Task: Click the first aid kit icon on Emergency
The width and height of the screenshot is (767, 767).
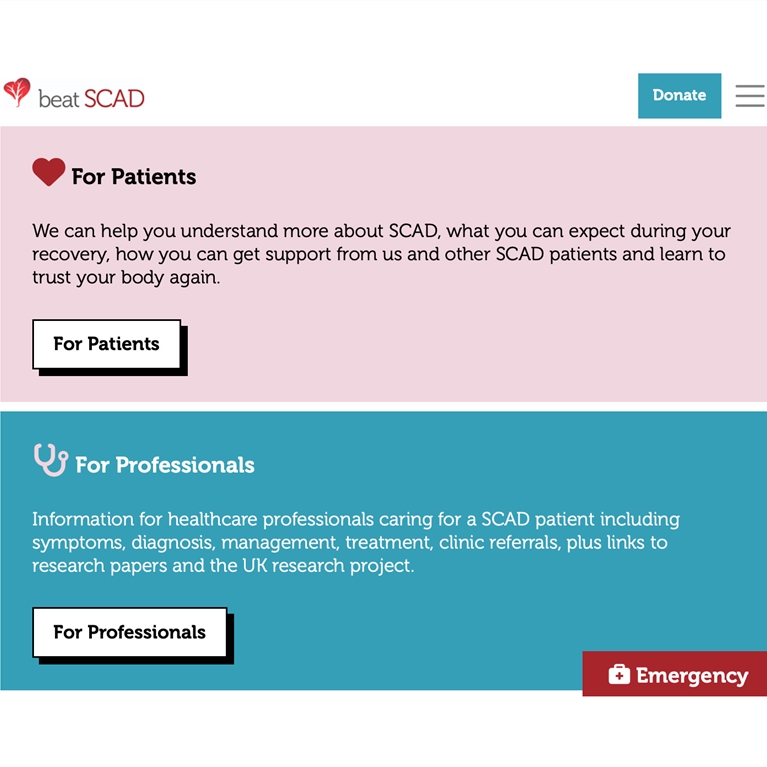Action: [619, 675]
